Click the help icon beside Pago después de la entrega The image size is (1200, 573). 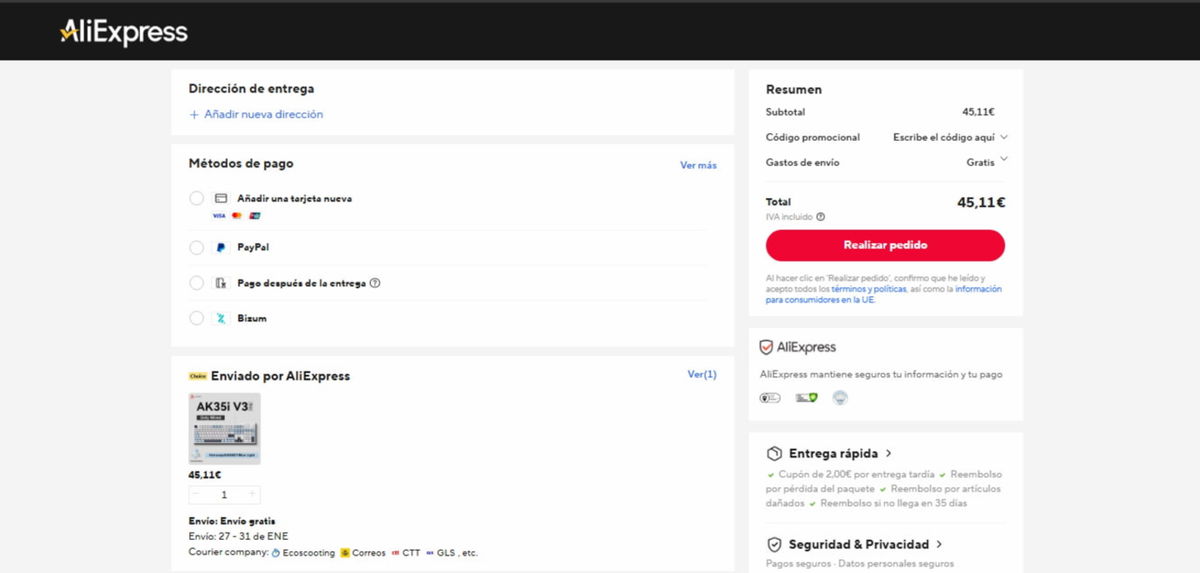tap(375, 283)
